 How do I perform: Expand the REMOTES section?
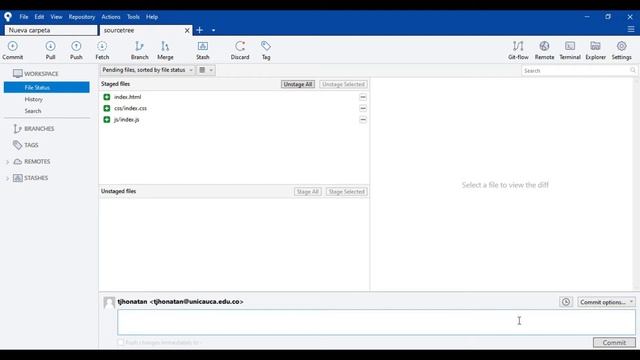[x=7, y=162]
